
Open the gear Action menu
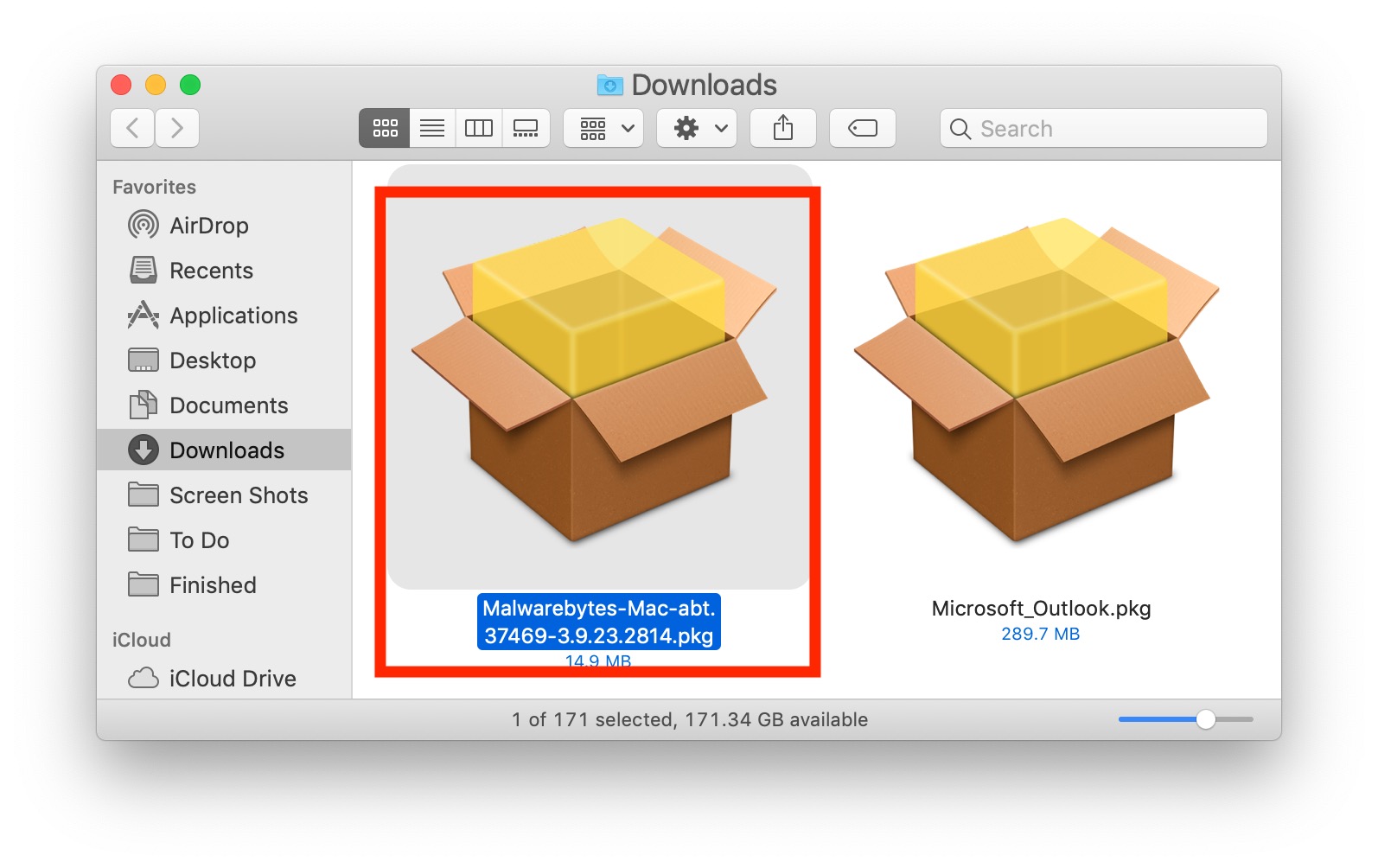(x=697, y=129)
